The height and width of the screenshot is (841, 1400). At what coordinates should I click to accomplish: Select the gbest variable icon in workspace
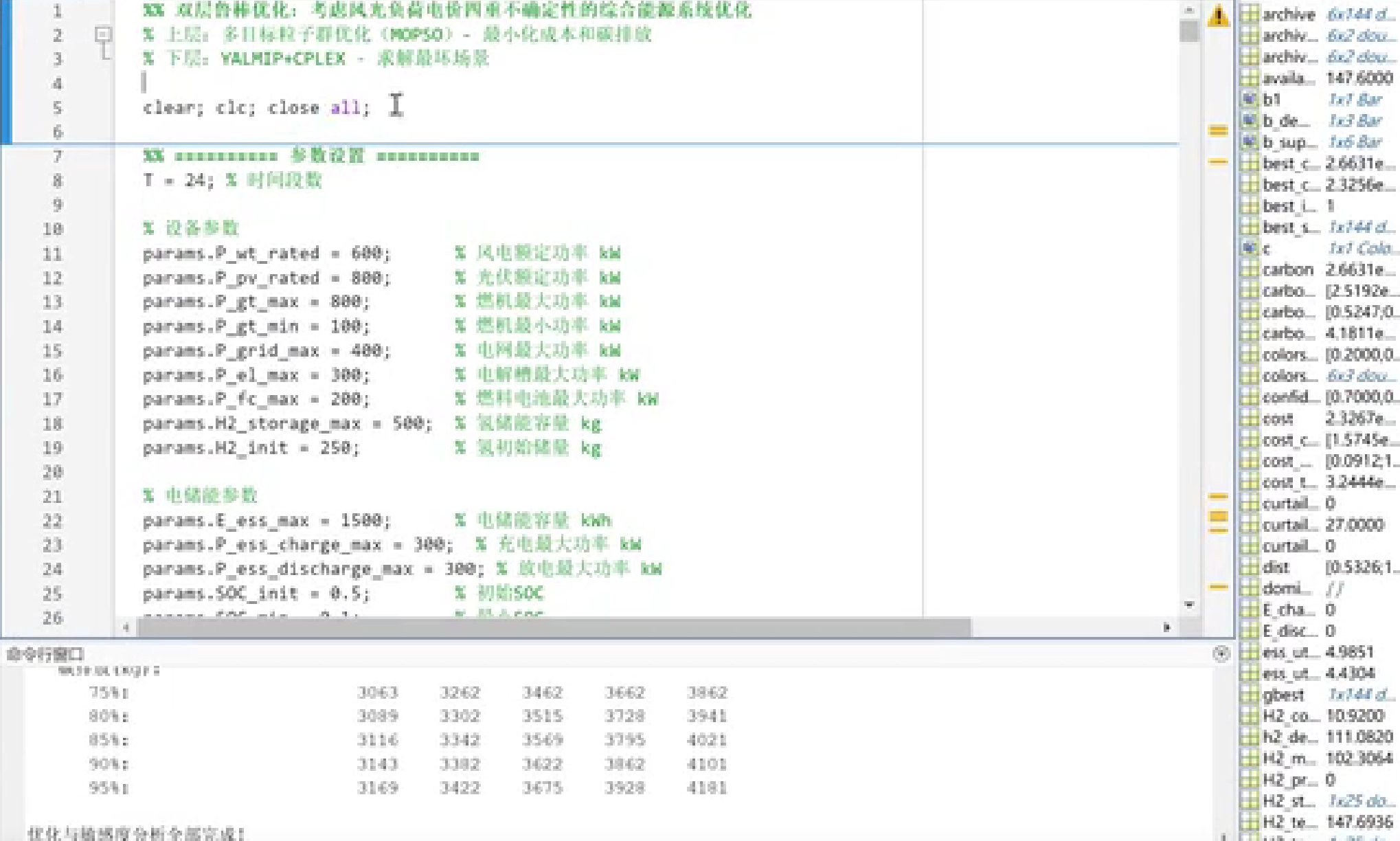point(1250,695)
